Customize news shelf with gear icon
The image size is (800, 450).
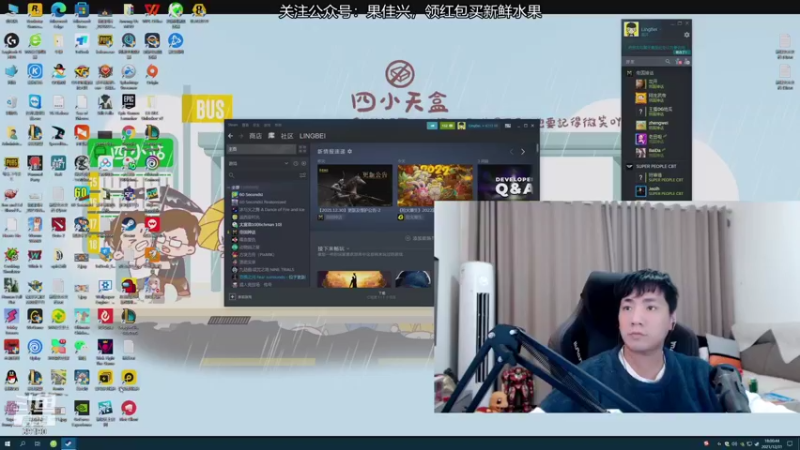pos(349,152)
